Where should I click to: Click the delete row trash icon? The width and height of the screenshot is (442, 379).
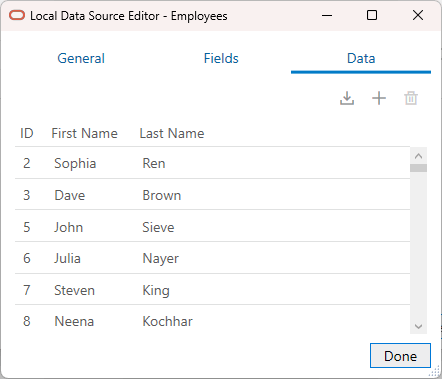(x=411, y=98)
